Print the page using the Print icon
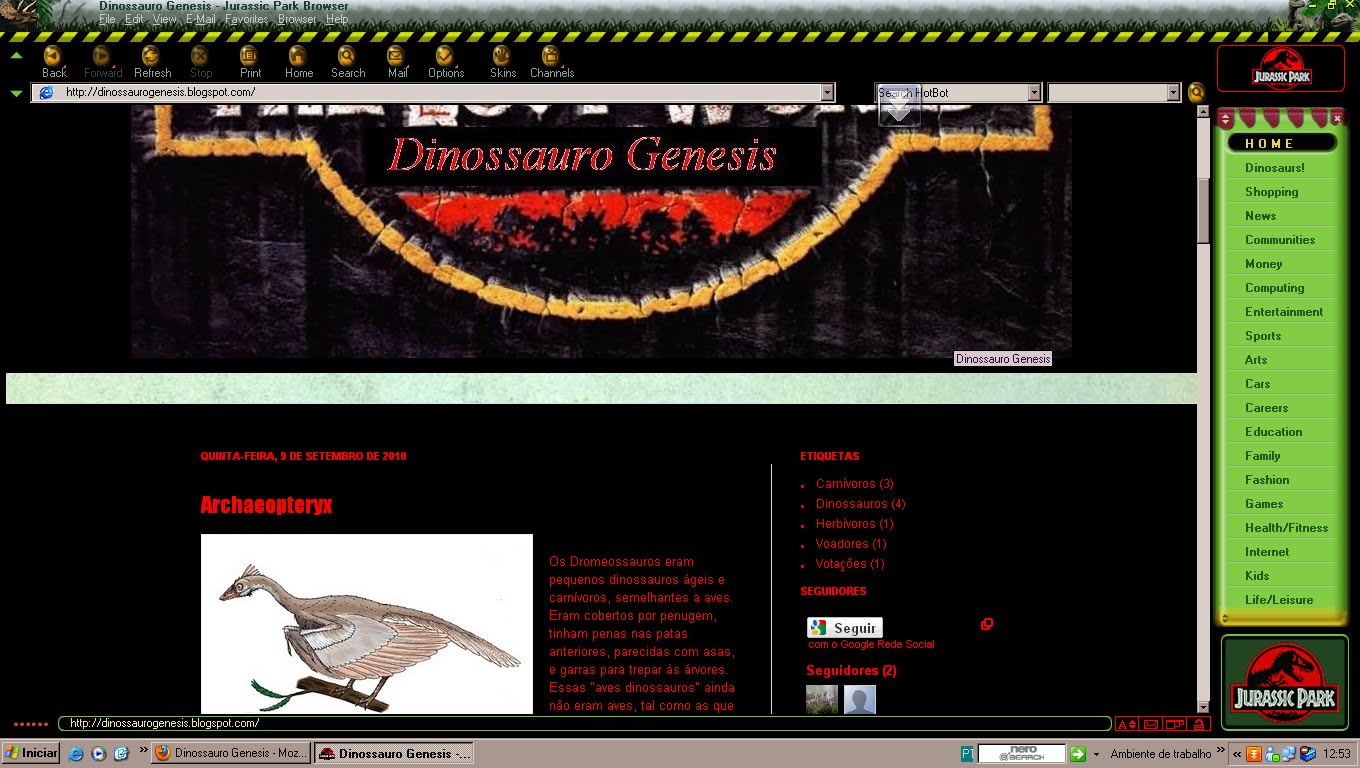This screenshot has height=768, width=1360. point(250,61)
